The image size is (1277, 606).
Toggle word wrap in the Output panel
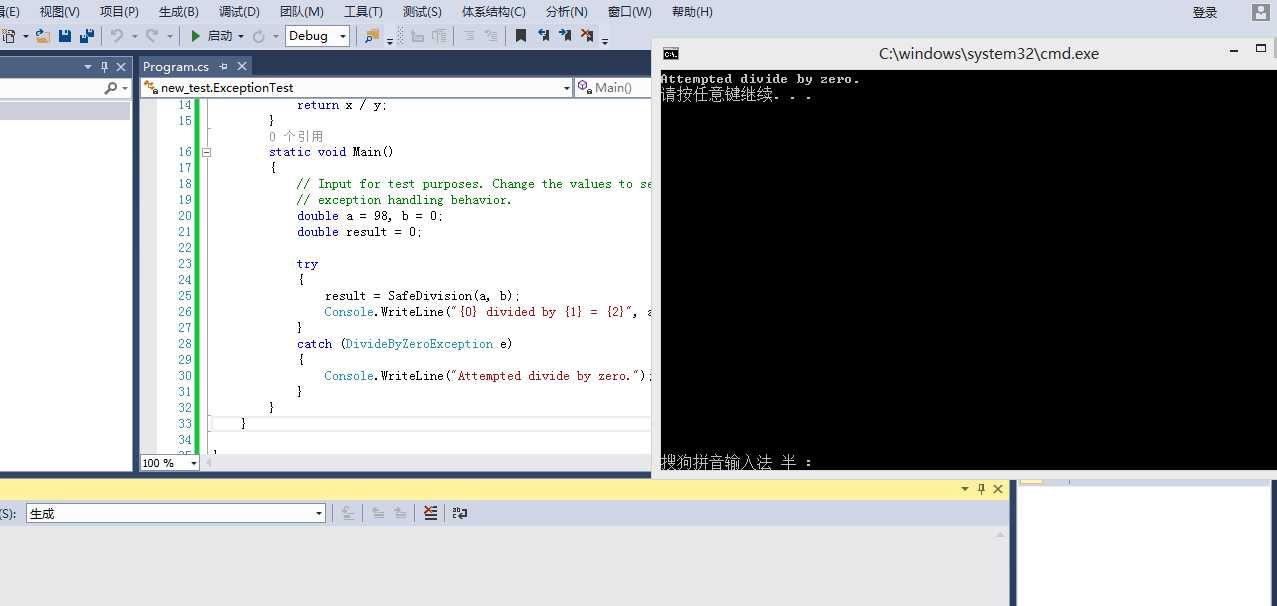point(460,513)
